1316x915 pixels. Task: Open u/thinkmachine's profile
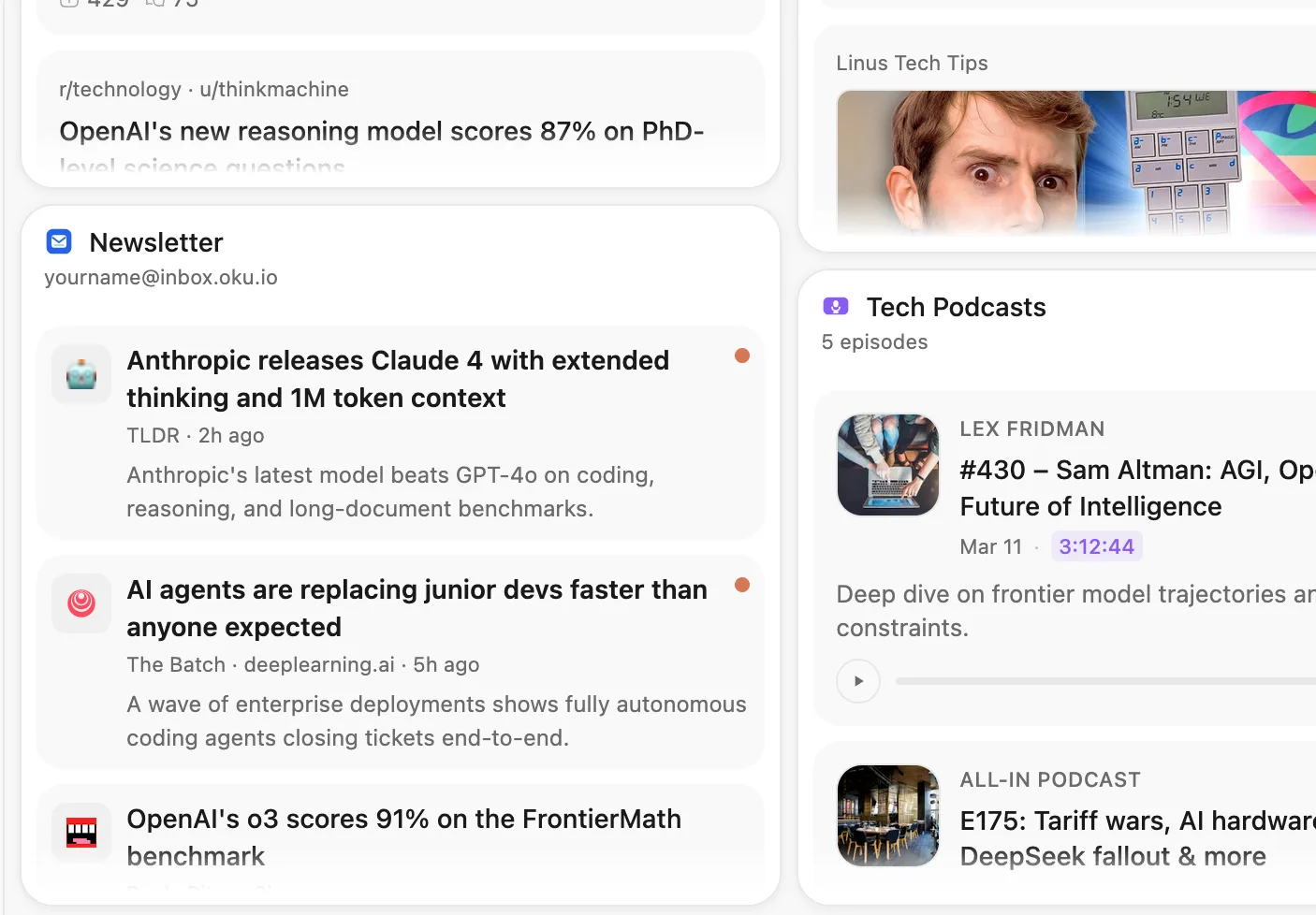pos(273,89)
